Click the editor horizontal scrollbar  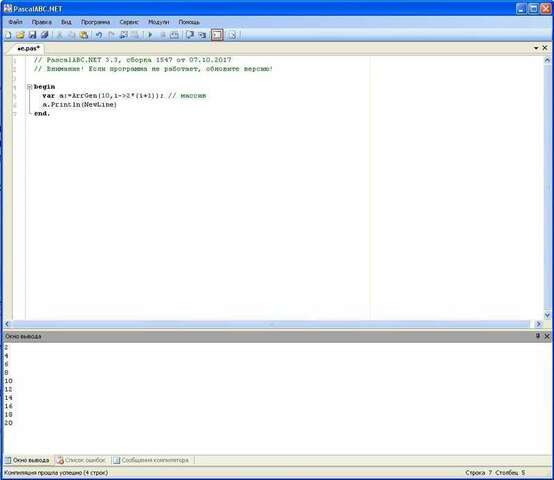tap(272, 324)
